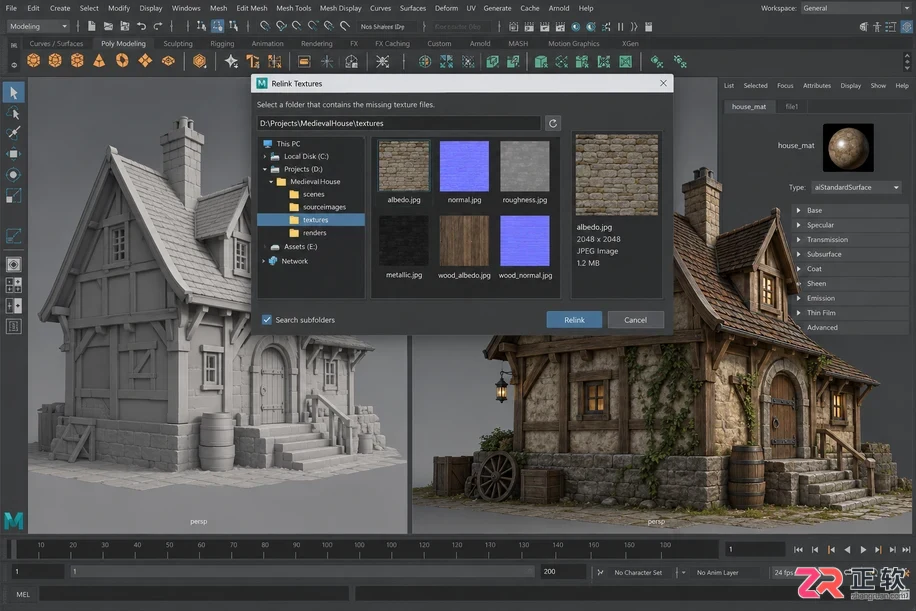The image size is (916, 611).
Task: Toggle the highlighted component selection mode icon
Action: [217, 26]
